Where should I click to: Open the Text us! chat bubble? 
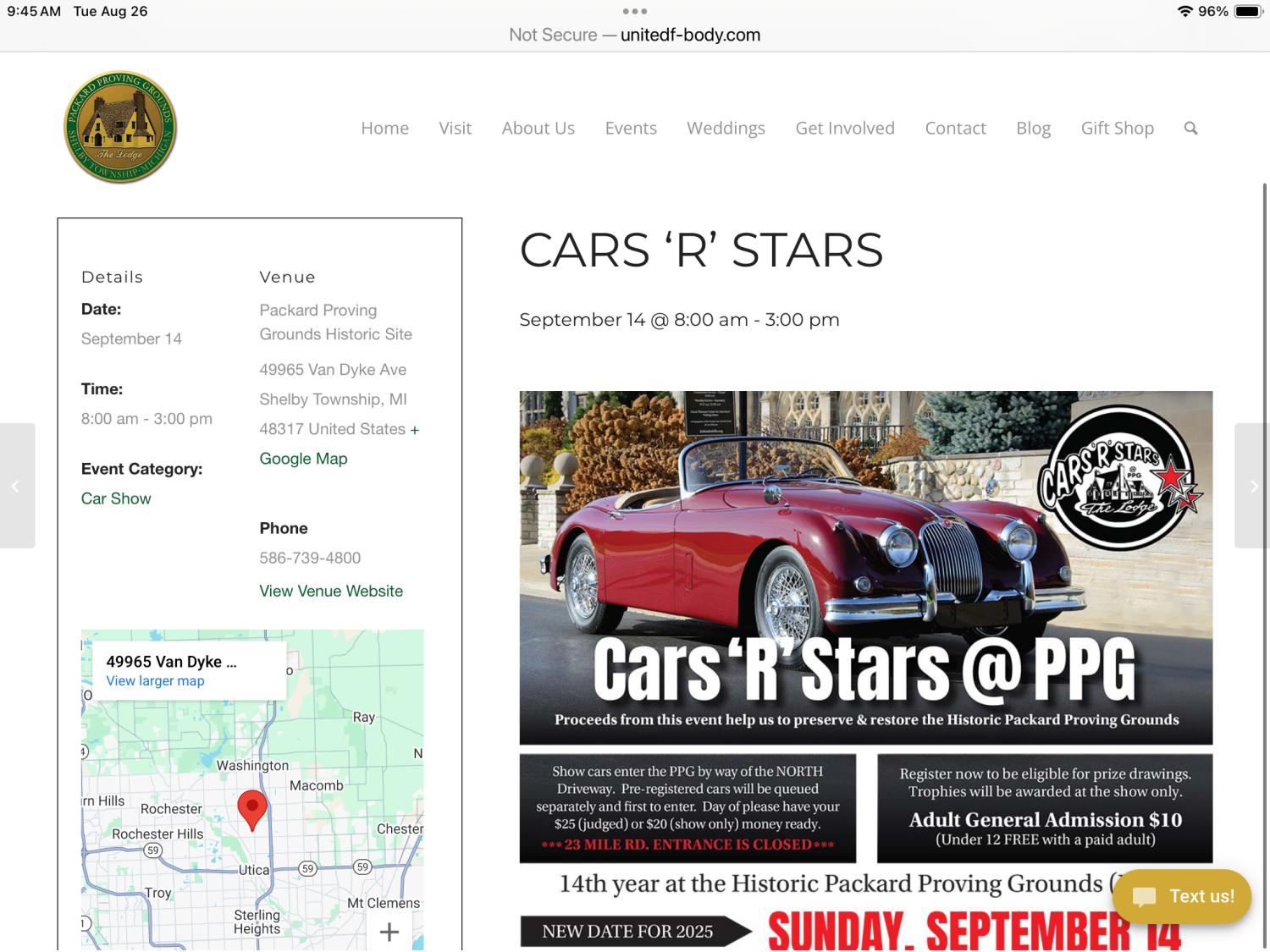click(1182, 896)
